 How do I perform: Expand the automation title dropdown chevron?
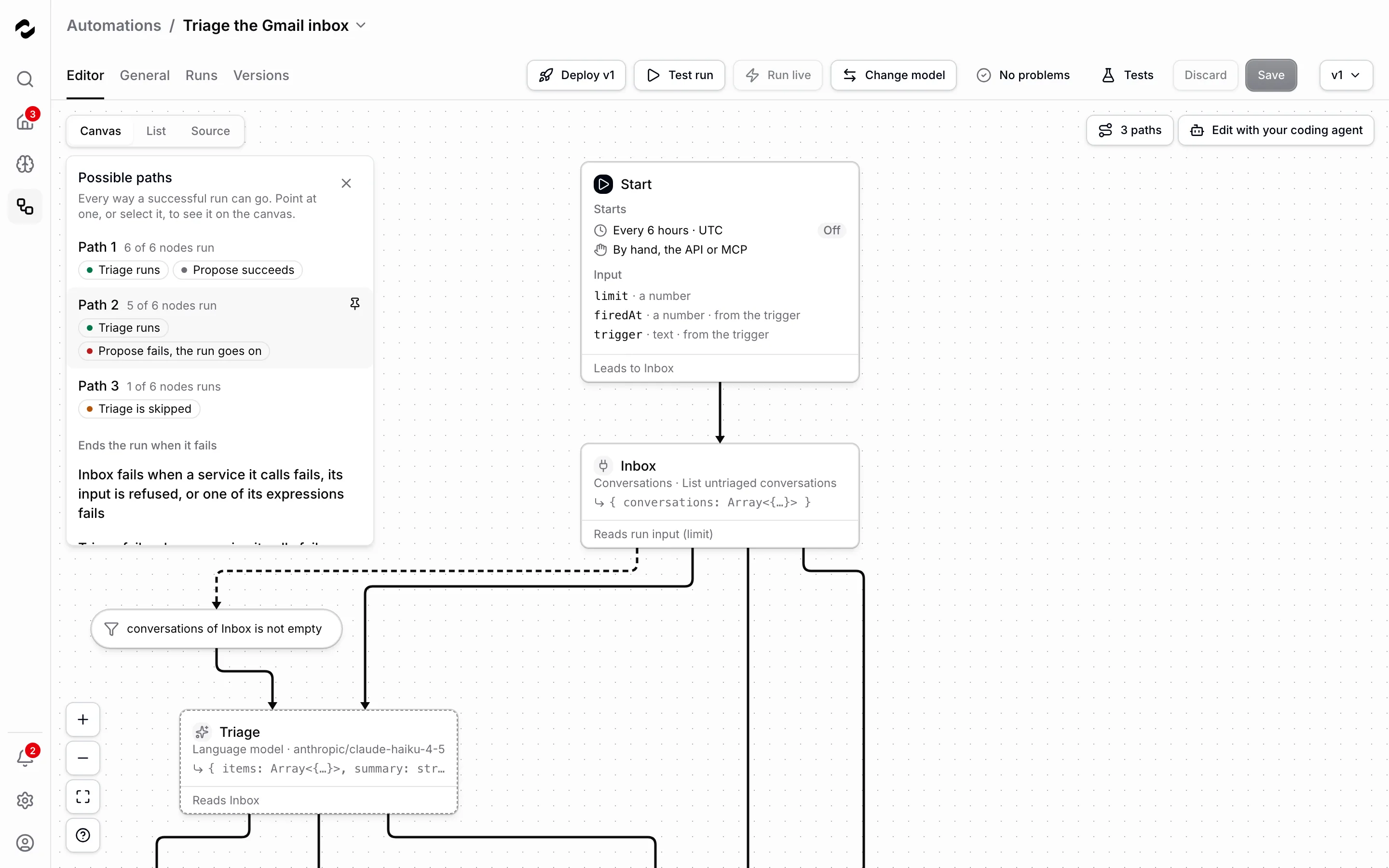[361, 25]
